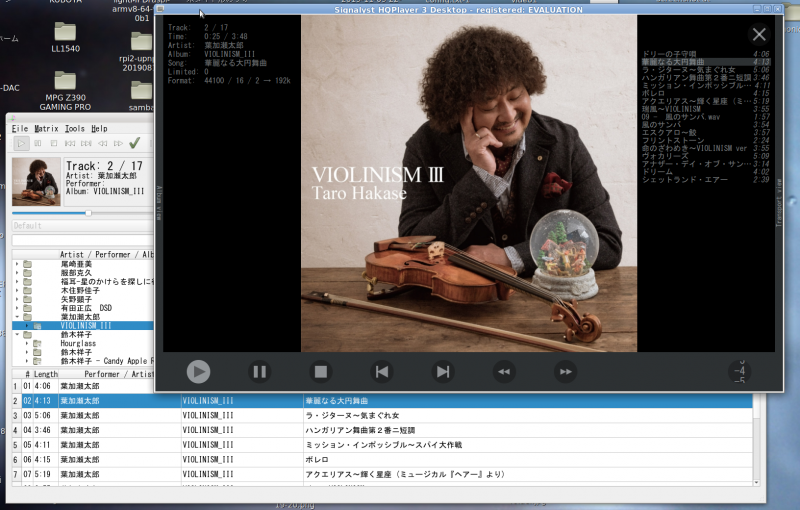800x510 pixels.
Task: Open the Tools menu
Action: [x=75, y=129]
